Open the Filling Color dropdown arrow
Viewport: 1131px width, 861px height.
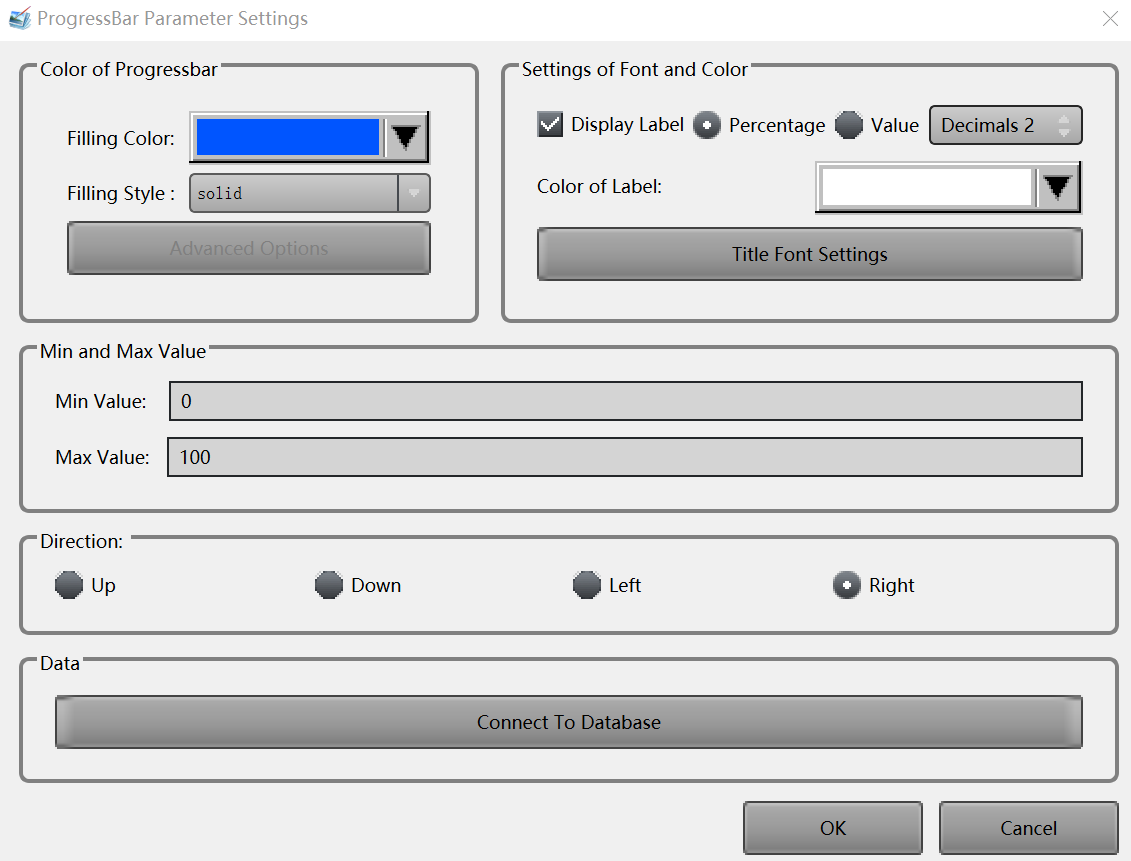point(406,137)
